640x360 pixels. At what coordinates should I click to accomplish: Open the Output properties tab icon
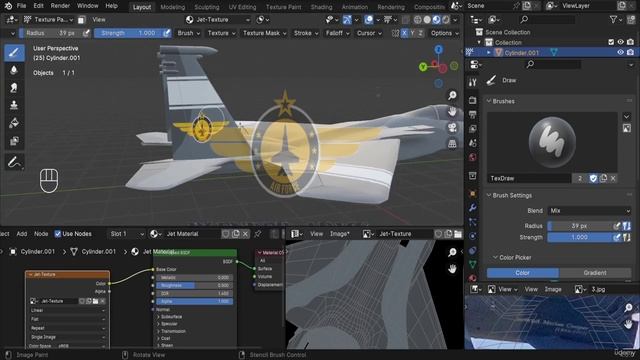(x=473, y=114)
